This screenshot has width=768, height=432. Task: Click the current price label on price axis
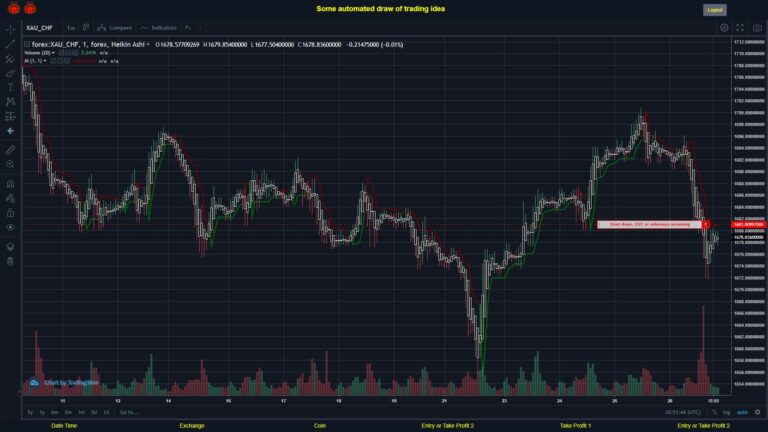pos(748,238)
